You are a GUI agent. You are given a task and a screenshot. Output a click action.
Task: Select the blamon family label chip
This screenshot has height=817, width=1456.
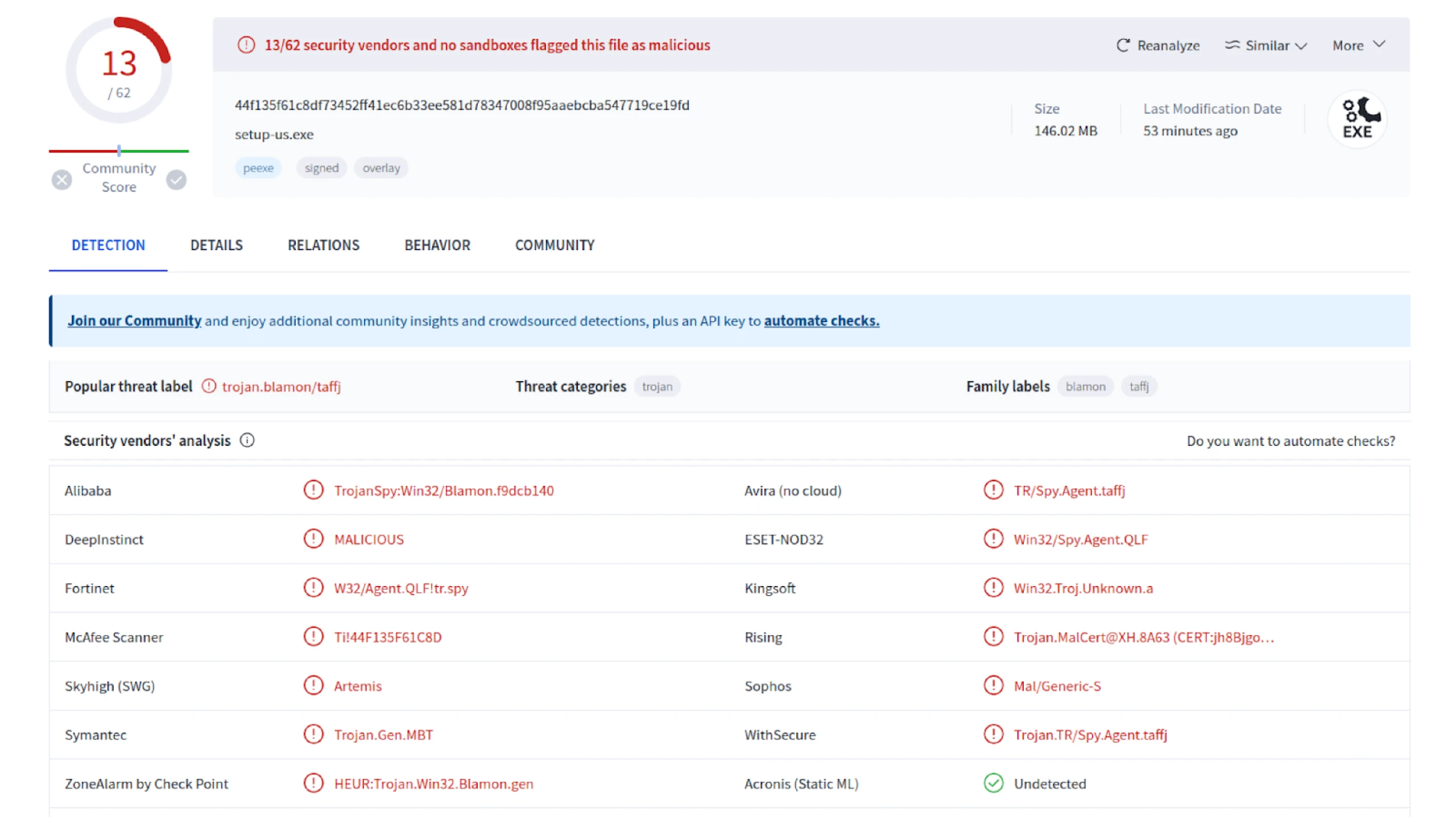point(1085,387)
